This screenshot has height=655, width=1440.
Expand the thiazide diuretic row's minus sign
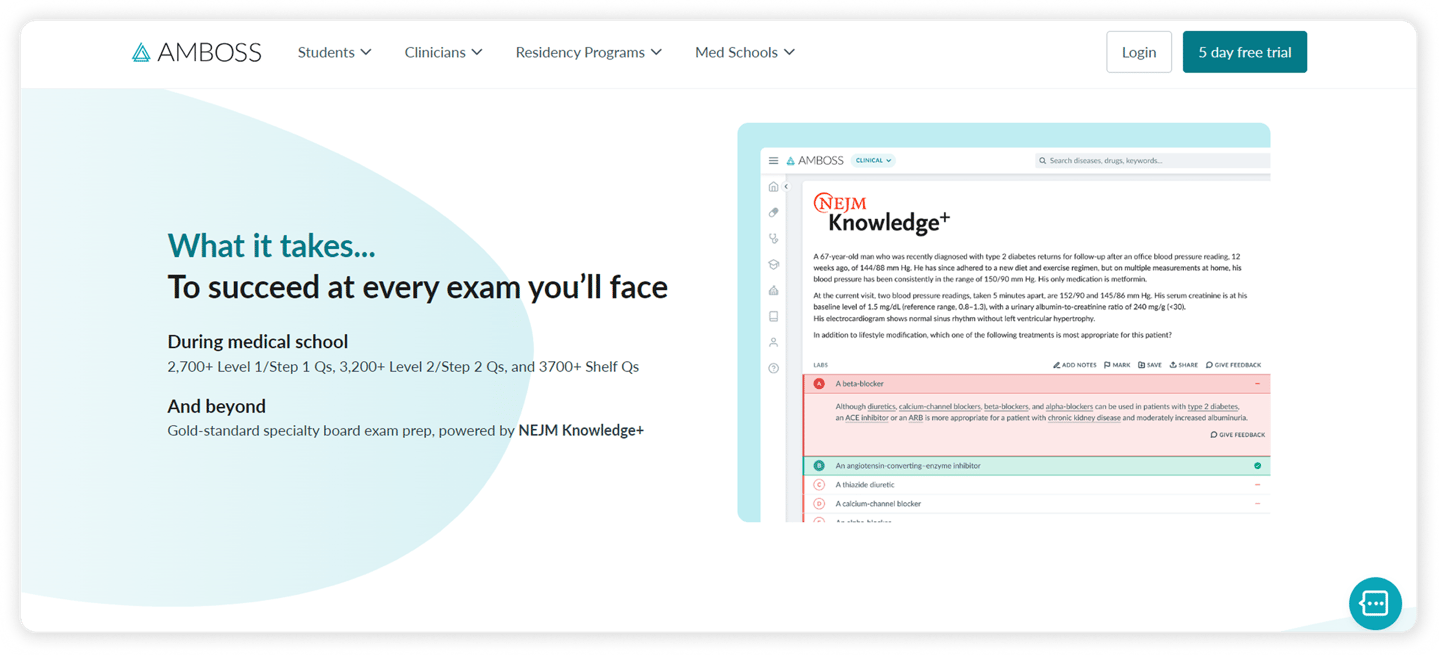(1257, 485)
